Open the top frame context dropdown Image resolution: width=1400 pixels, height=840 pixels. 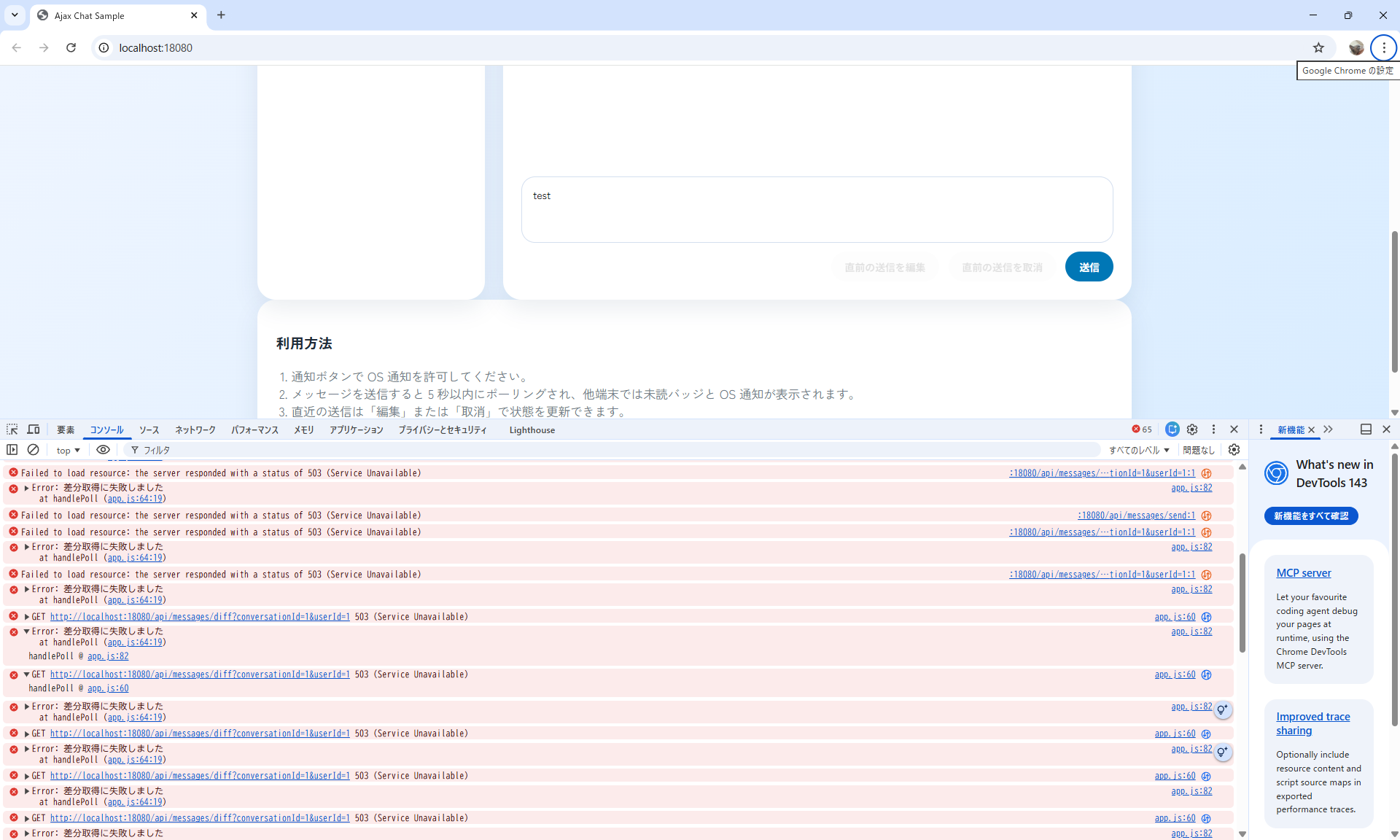[67, 450]
